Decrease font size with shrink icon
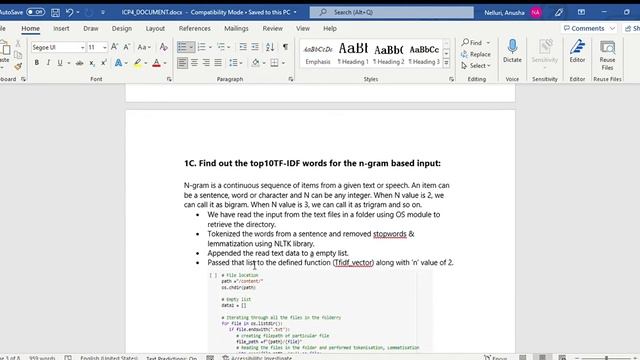This screenshot has height=360, width=640. [127, 47]
